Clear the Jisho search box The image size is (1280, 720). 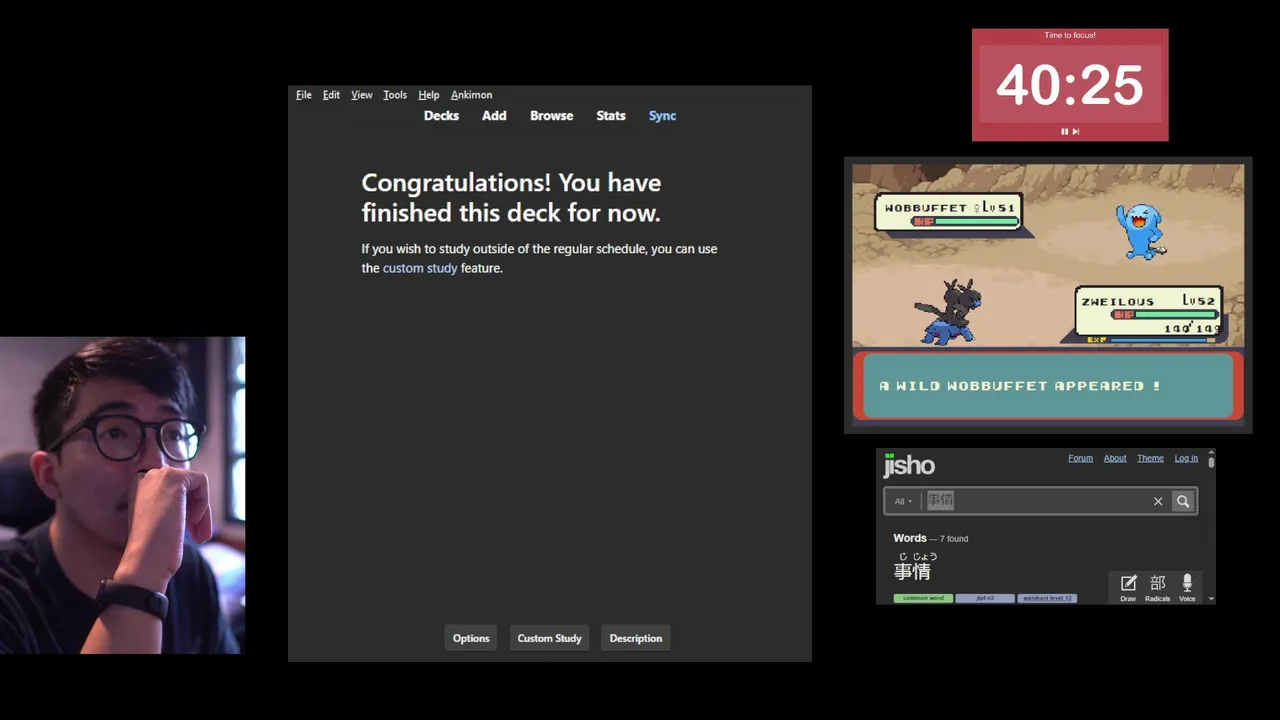click(1158, 501)
